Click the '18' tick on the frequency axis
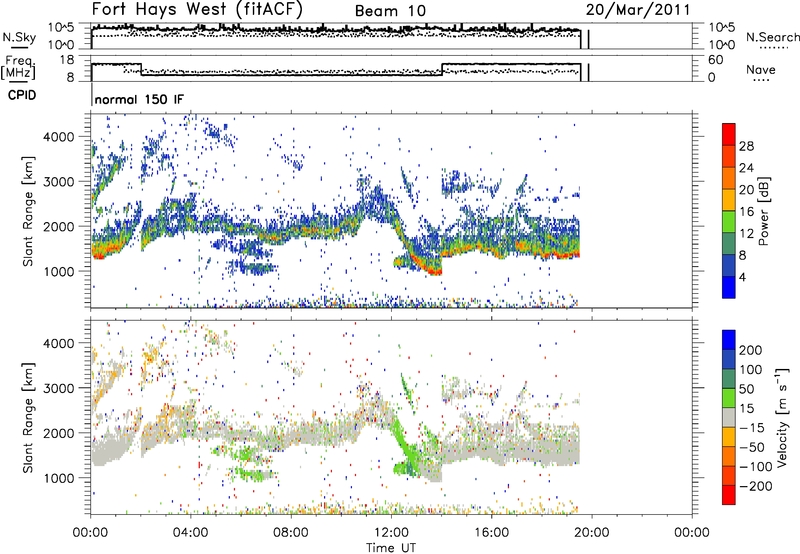Image resolution: width=800 pixels, height=554 pixels. pos(67,60)
